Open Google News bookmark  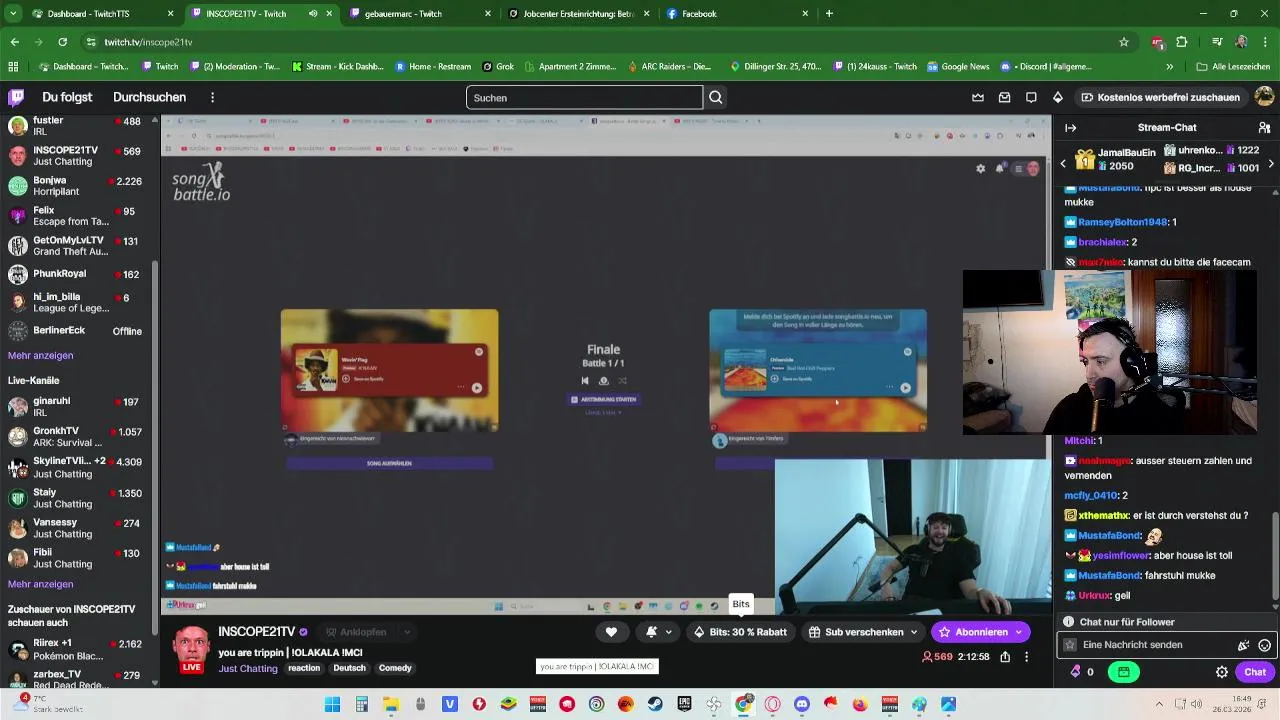[958, 67]
